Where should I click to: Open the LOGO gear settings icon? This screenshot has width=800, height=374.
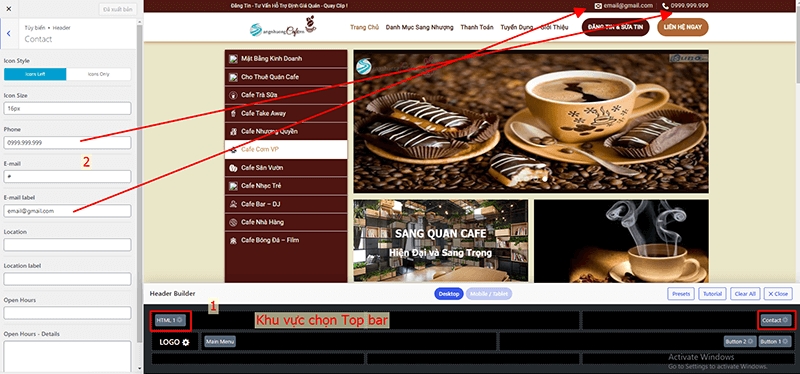point(186,342)
